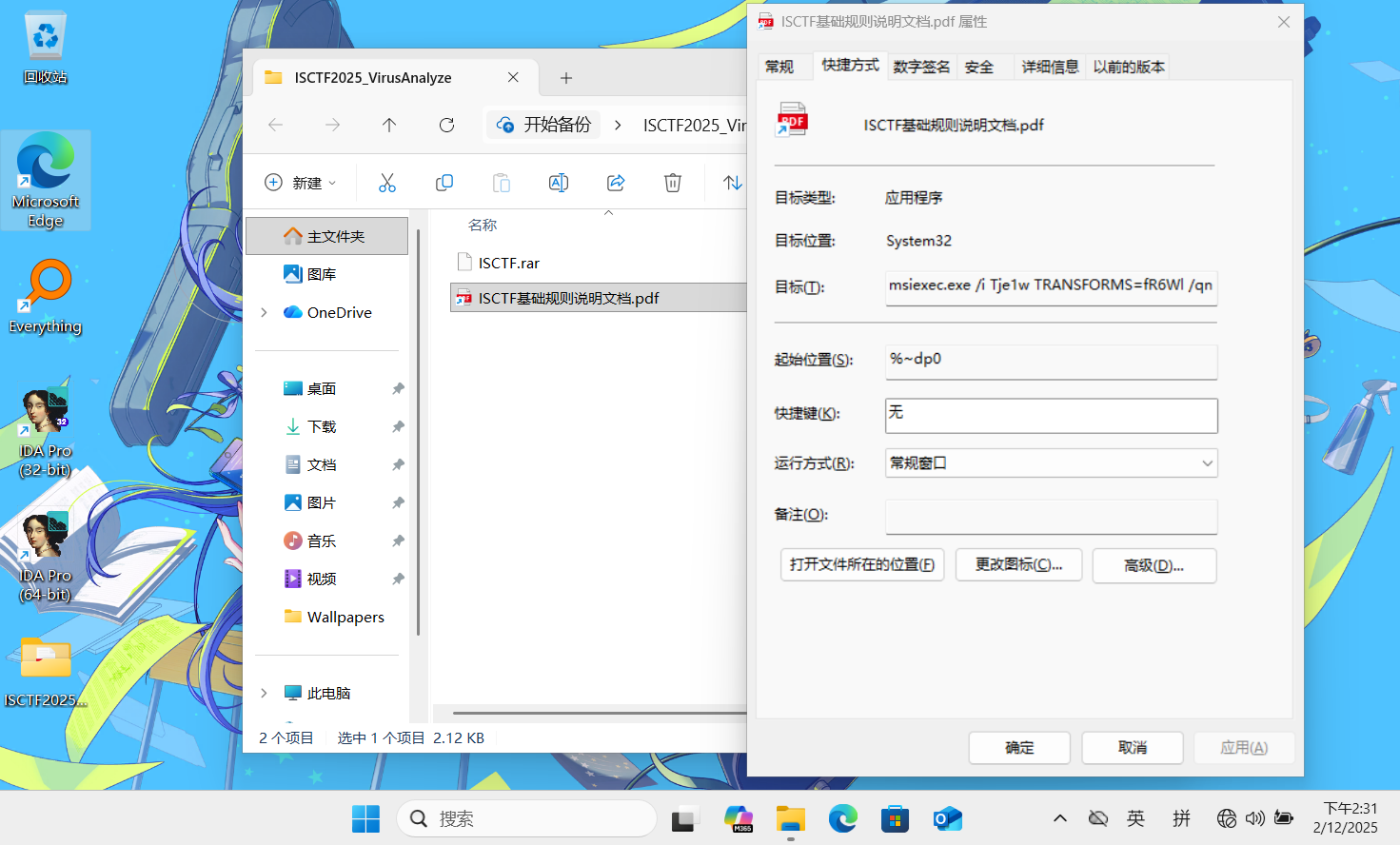1400x845 pixels.
Task: Open Microsoft Edge desktop shortcut
Action: tap(46, 180)
